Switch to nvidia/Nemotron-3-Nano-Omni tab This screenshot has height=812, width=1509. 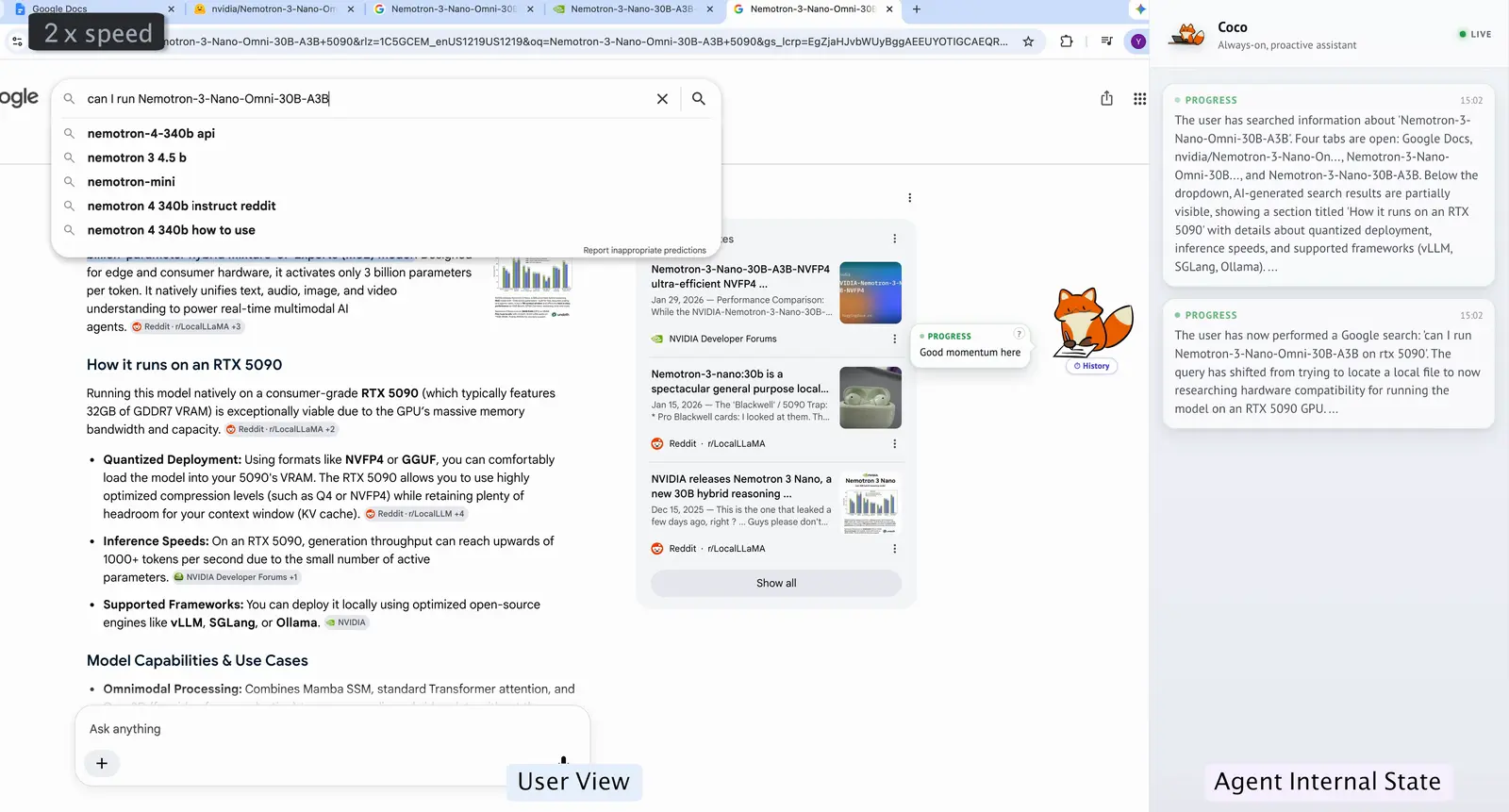tap(272, 9)
